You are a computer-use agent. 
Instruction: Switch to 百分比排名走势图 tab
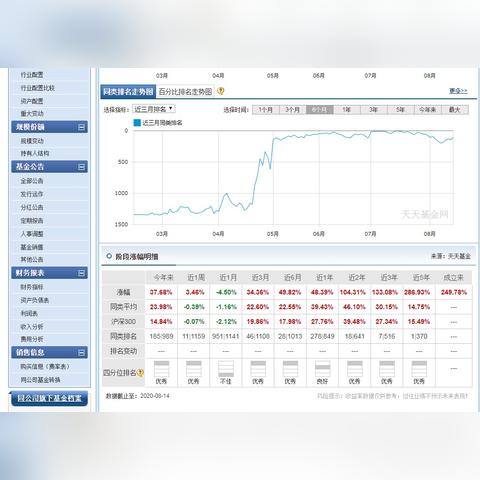pos(185,91)
